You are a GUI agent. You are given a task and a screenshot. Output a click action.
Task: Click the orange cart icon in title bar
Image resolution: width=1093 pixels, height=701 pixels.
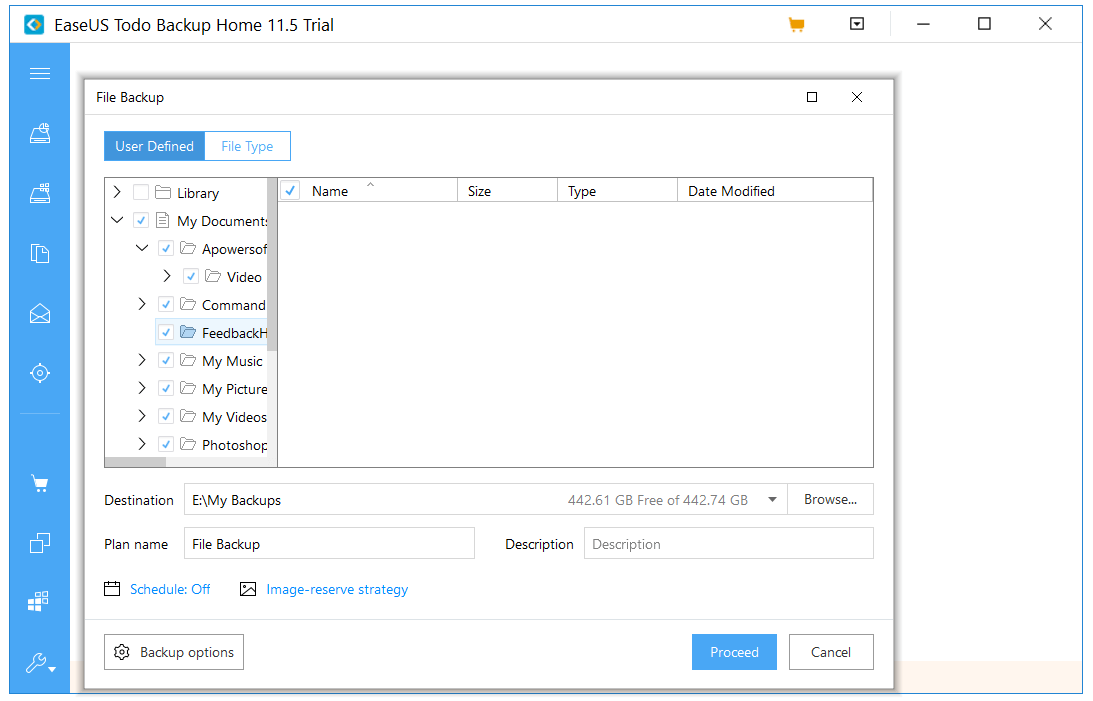coord(796,25)
